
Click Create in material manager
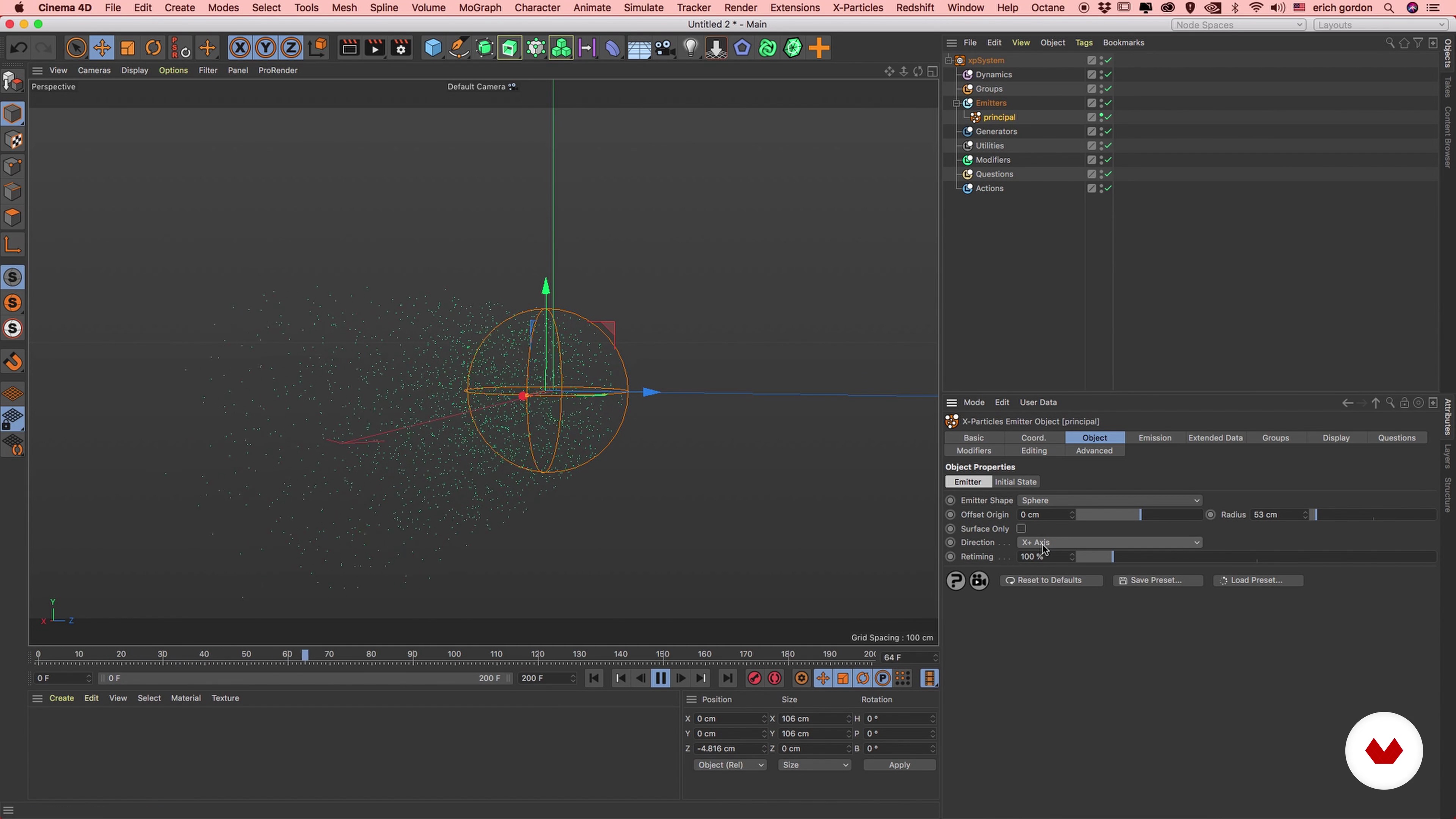pyautogui.click(x=61, y=698)
